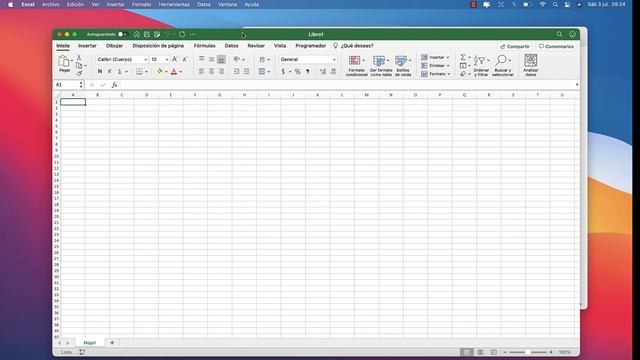Decrease indent in the alignment group
Image resolution: width=640 pixels, height=360 pixels.
(236, 71)
